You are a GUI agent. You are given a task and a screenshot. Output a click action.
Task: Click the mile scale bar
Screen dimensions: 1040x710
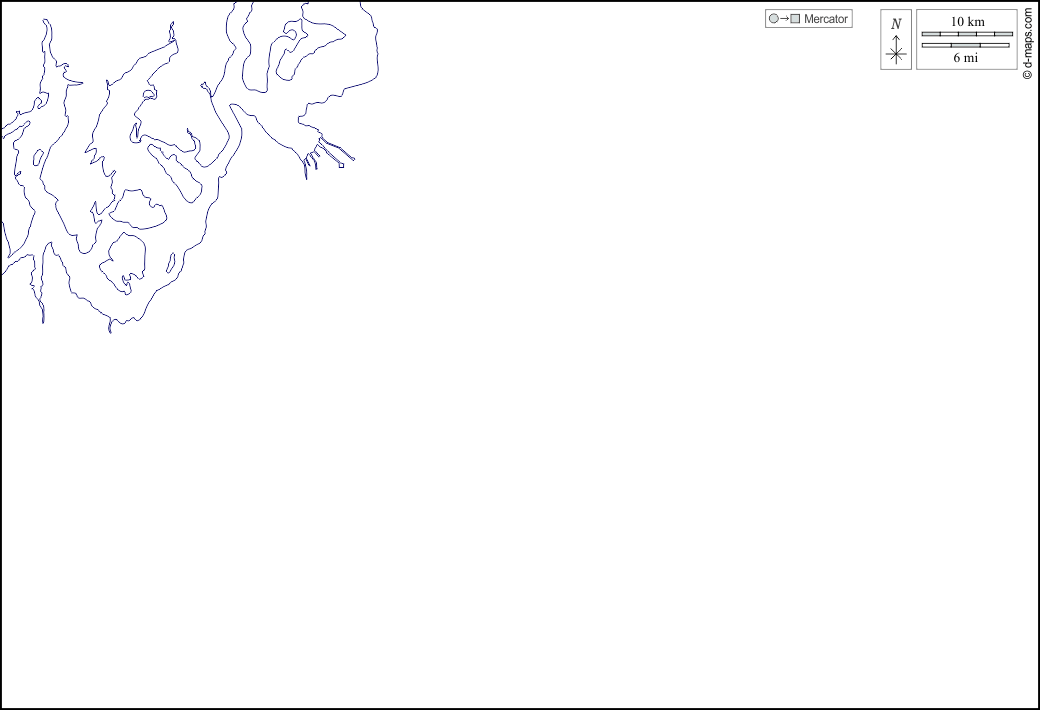[966, 45]
